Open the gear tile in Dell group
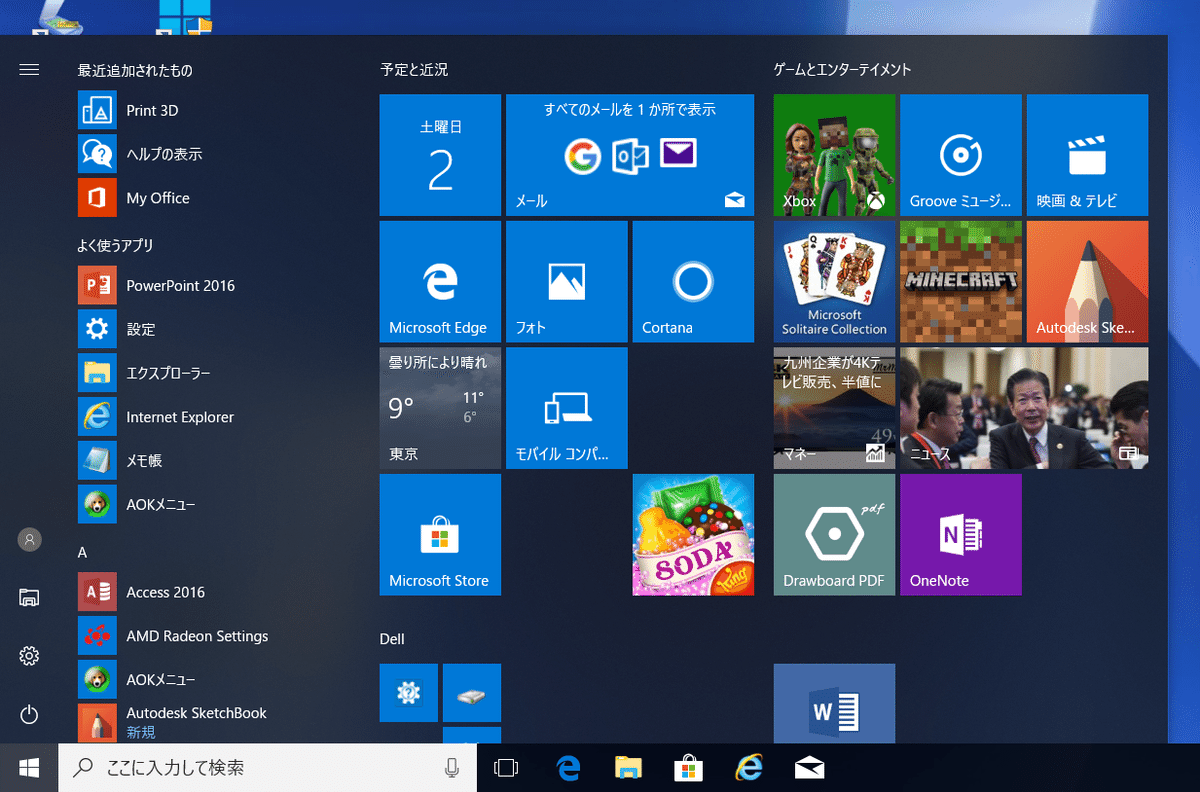The image size is (1200, 792). click(x=408, y=692)
